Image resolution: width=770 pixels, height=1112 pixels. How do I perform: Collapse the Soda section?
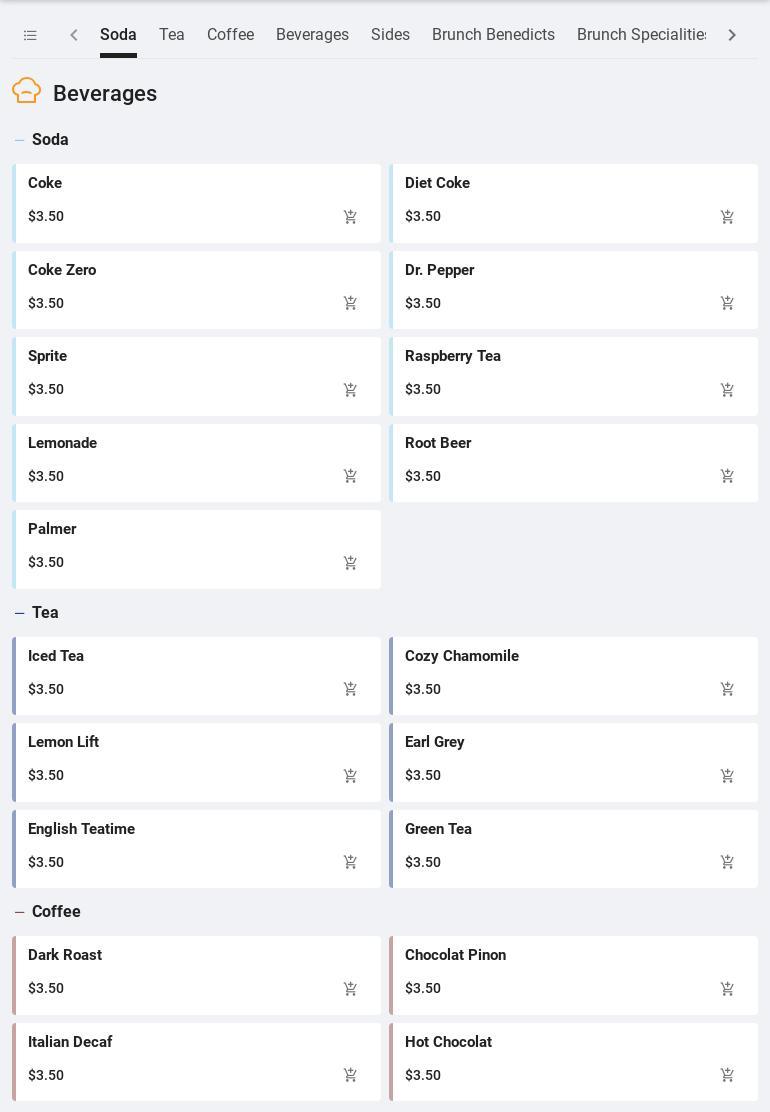19,140
